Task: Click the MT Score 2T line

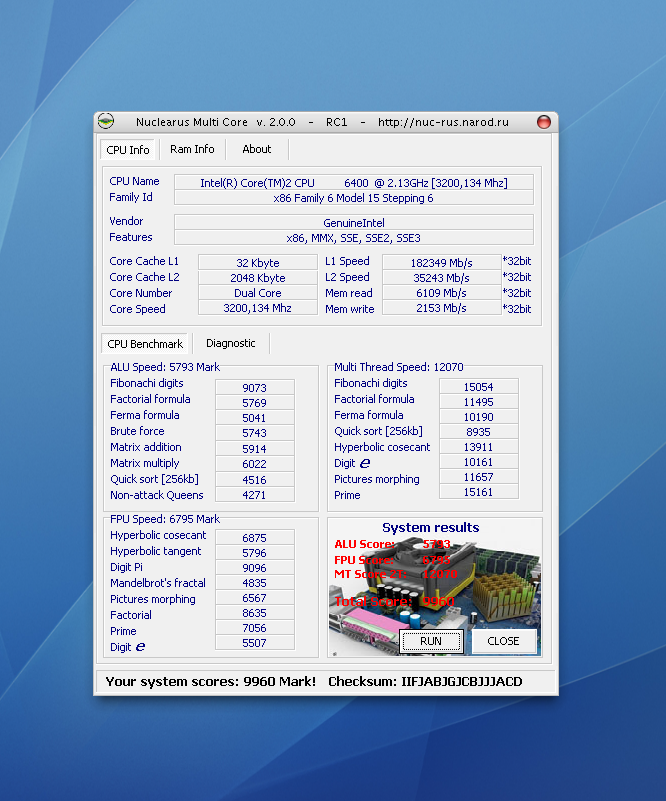Action: (x=396, y=574)
